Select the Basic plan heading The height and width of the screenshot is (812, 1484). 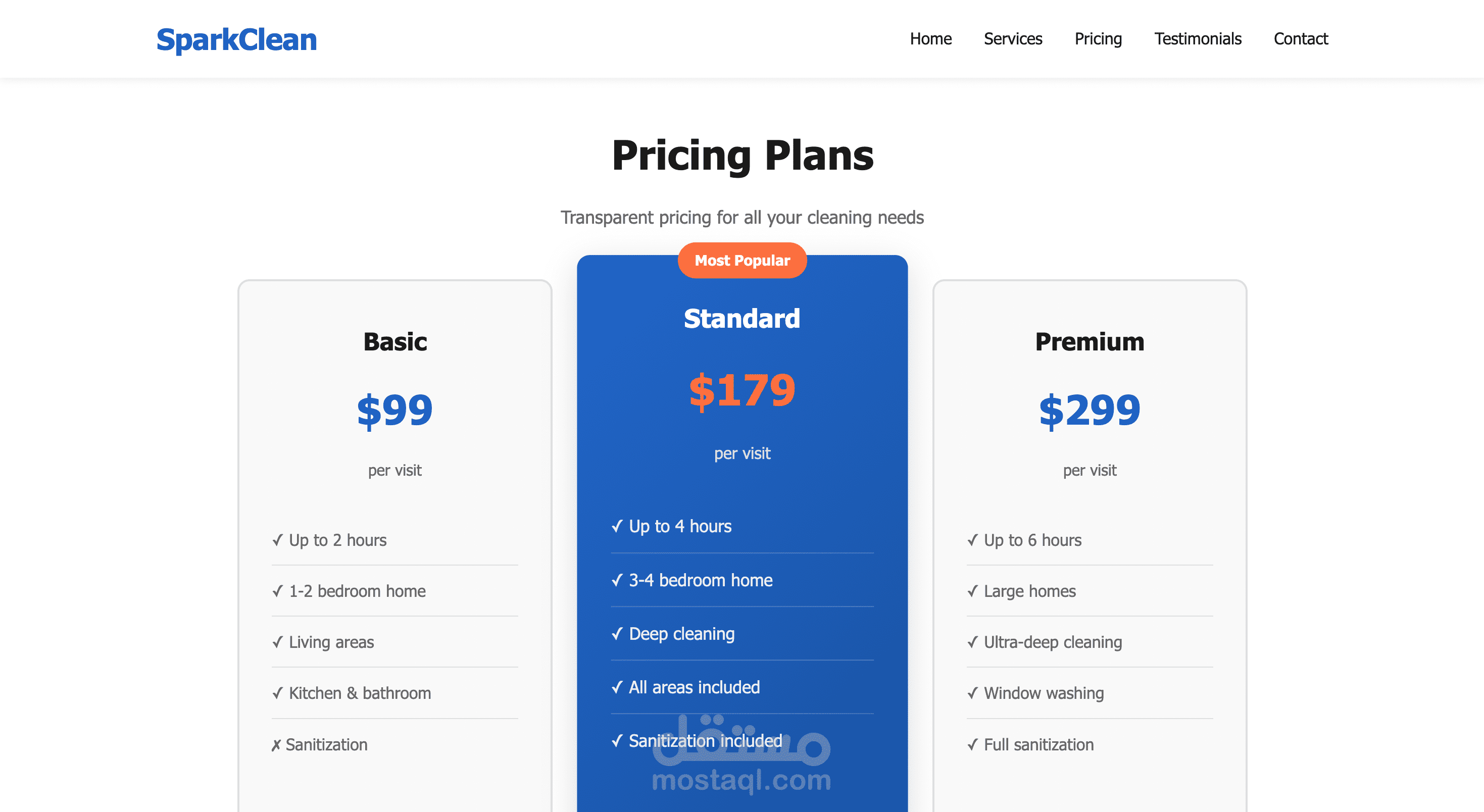tap(394, 341)
